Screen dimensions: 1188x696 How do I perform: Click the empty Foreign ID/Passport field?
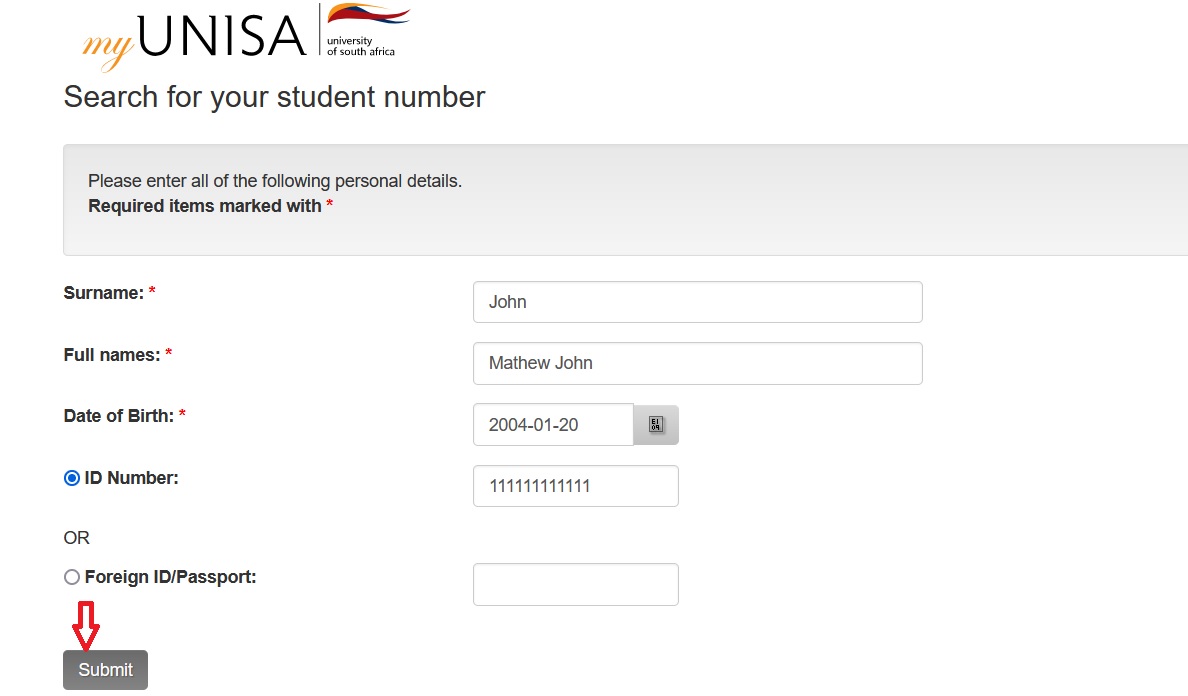pos(575,584)
